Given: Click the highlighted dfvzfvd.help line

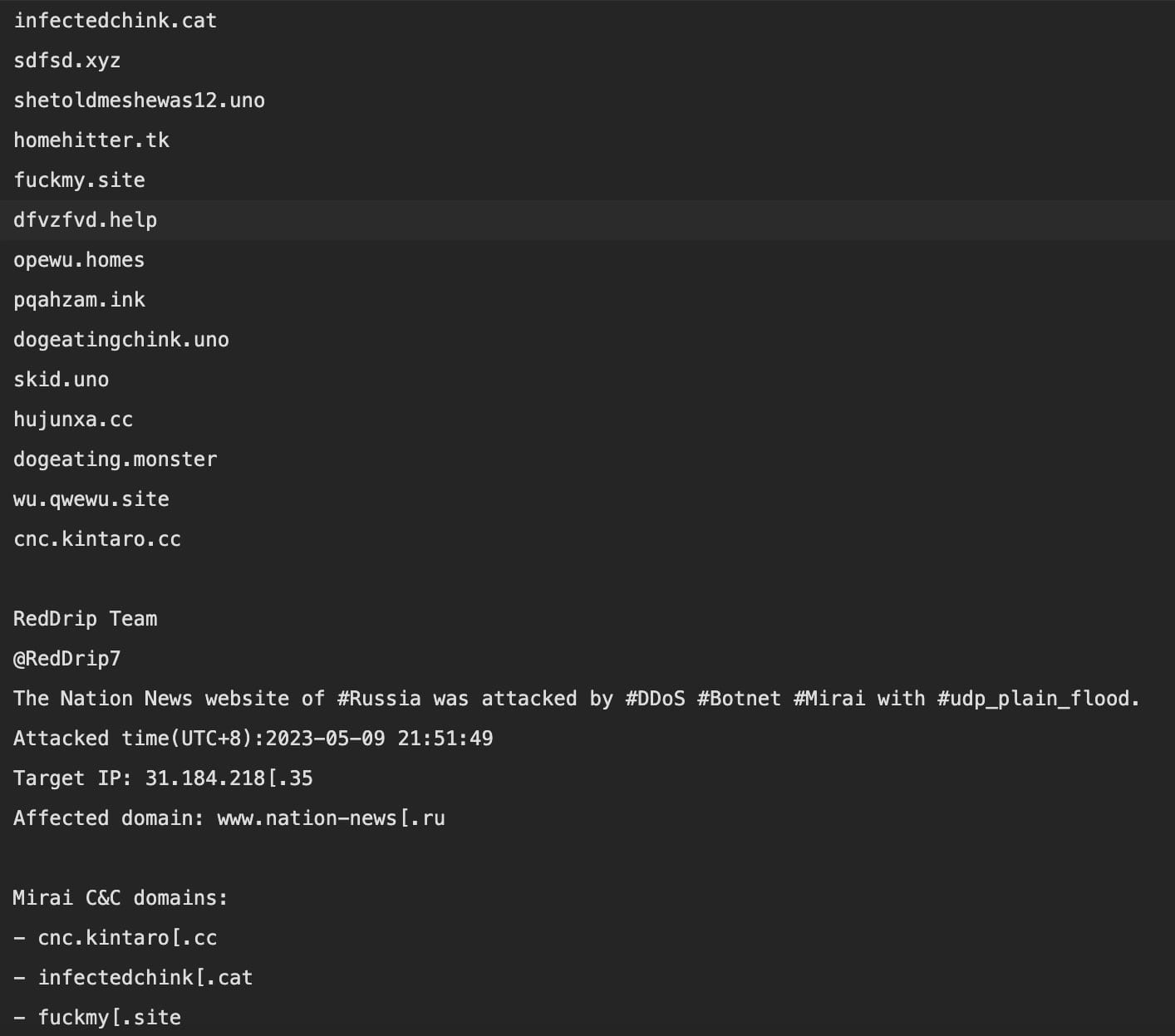Looking at the screenshot, I should pyautogui.click(x=85, y=220).
